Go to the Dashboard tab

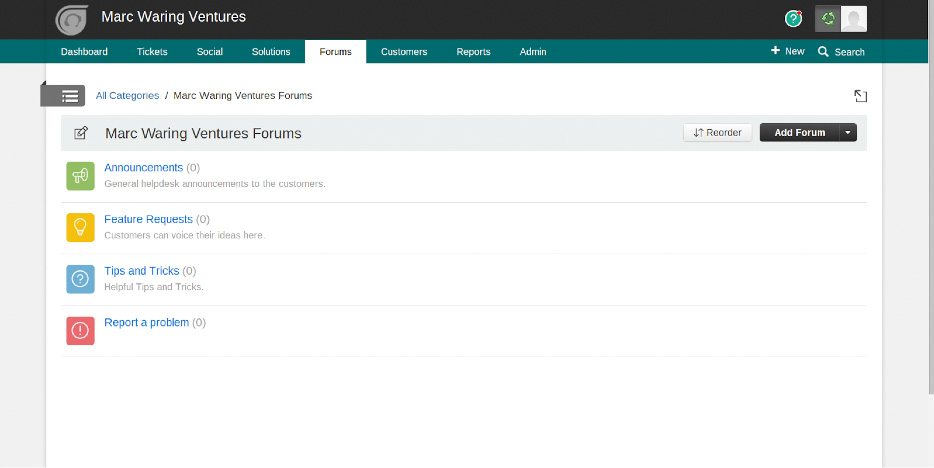(84, 52)
